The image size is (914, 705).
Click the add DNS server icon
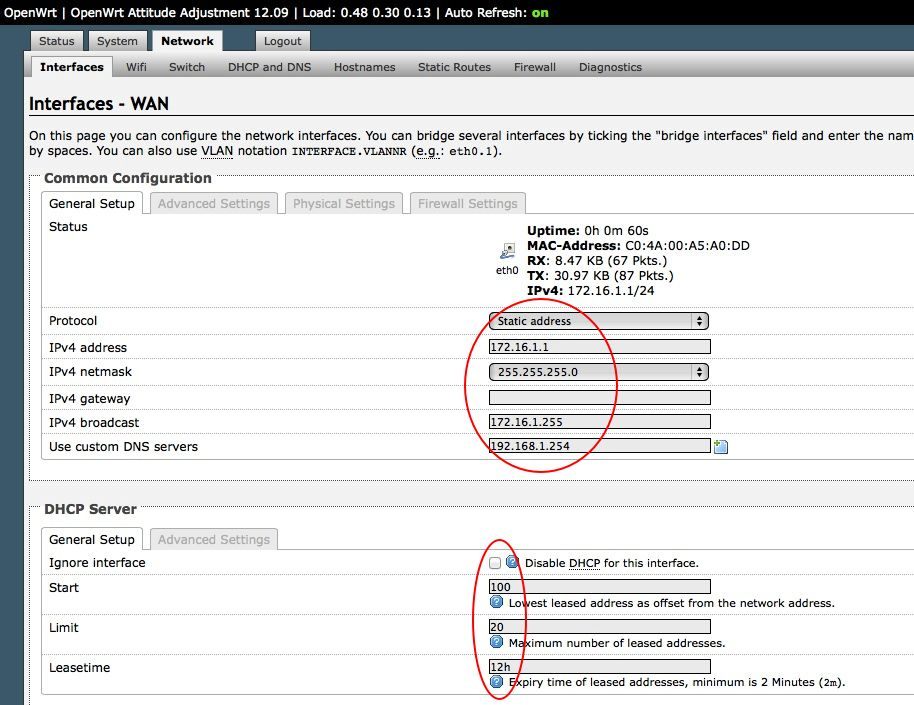[x=720, y=447]
